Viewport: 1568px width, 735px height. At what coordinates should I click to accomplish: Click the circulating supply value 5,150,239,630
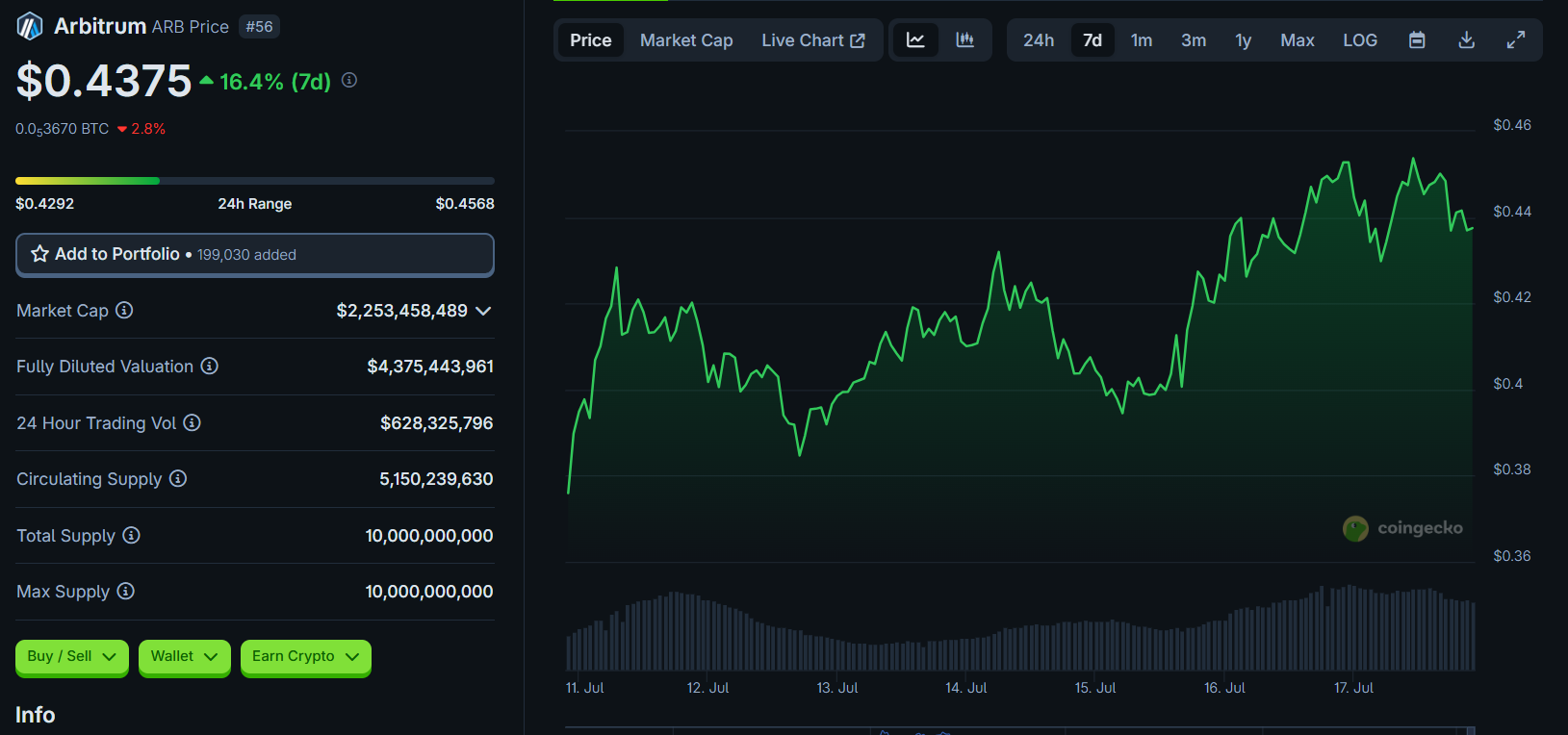click(x=436, y=479)
